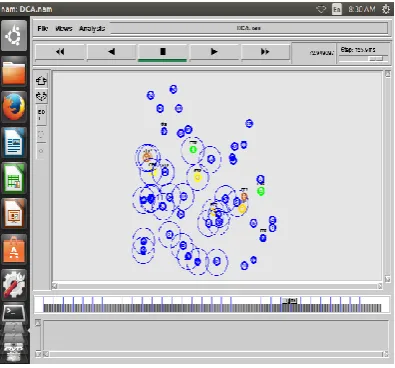Viewport: 395px width, 368px height.
Task: Click the green node on the right side
Action: pyautogui.click(x=261, y=191)
